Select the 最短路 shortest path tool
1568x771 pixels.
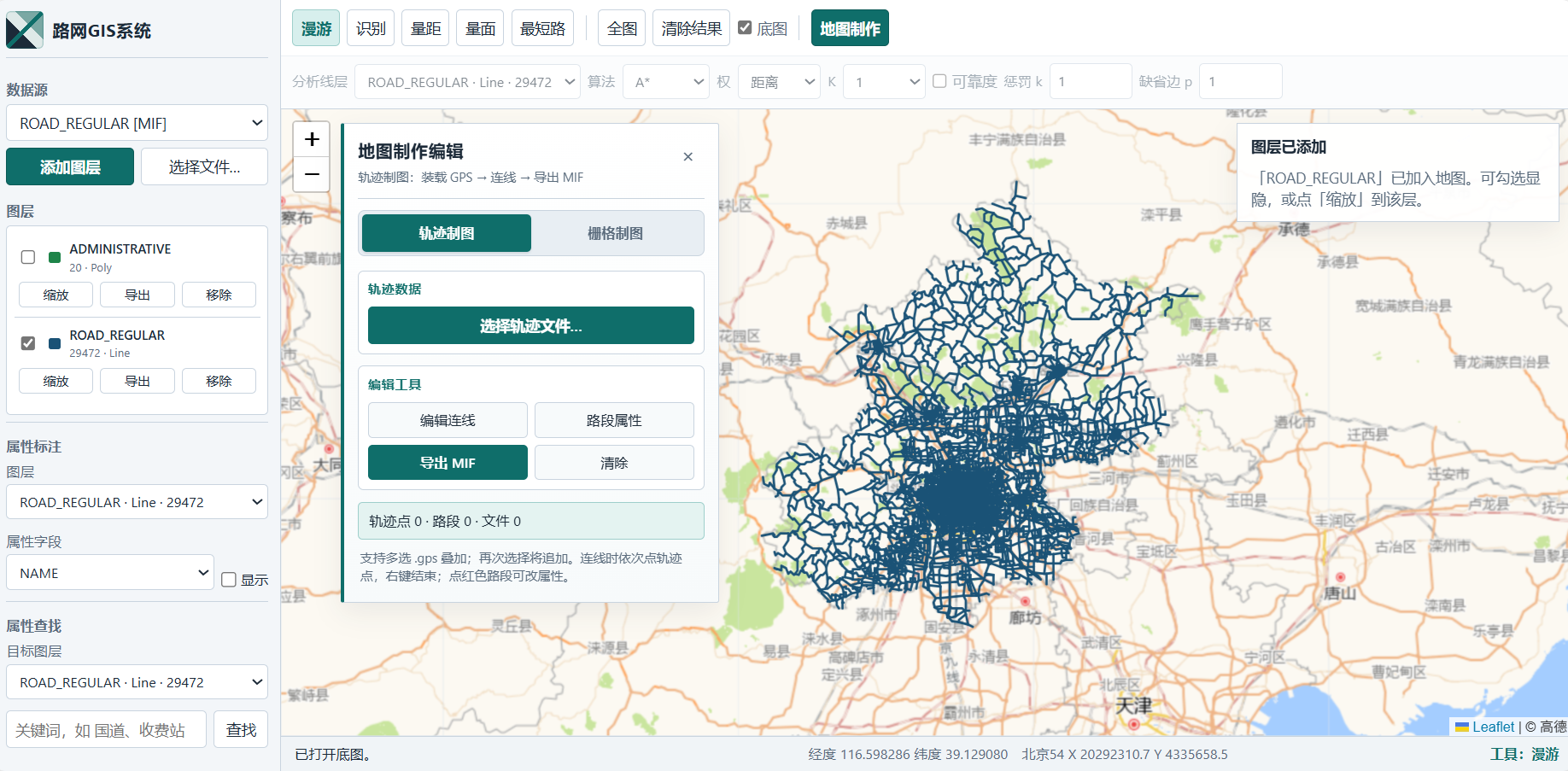pyautogui.click(x=542, y=28)
